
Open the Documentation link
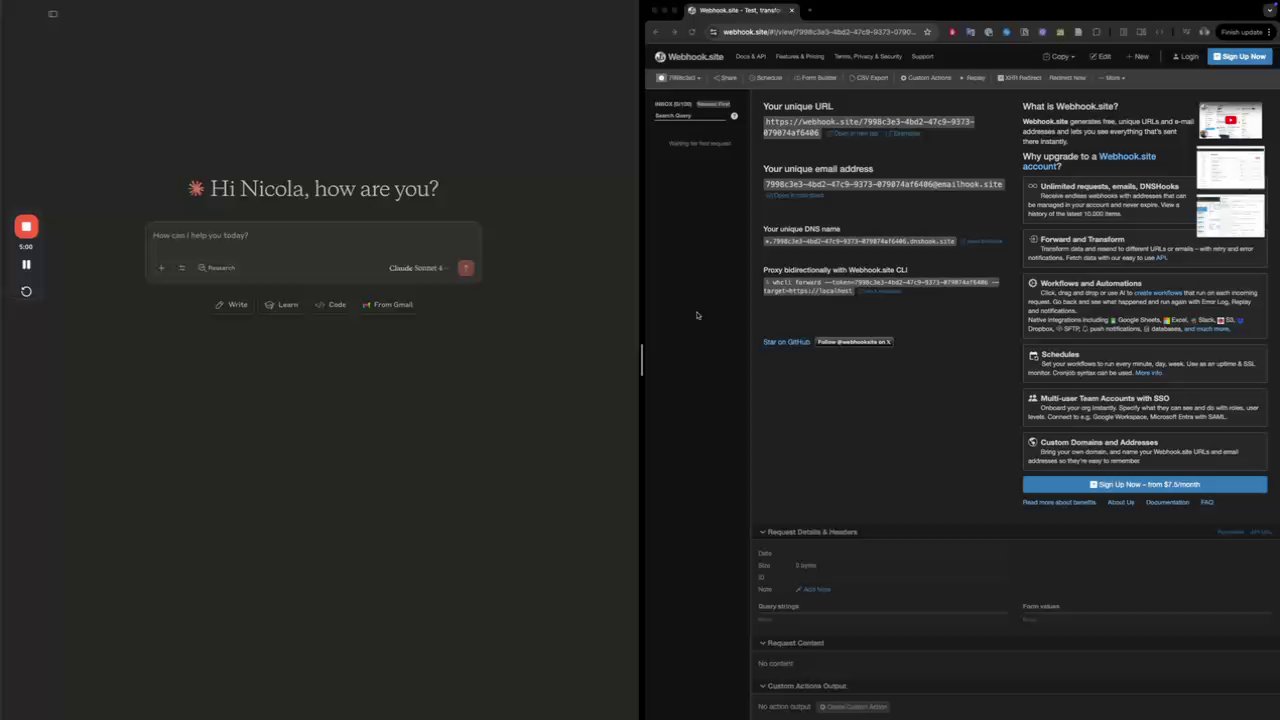tap(1167, 503)
